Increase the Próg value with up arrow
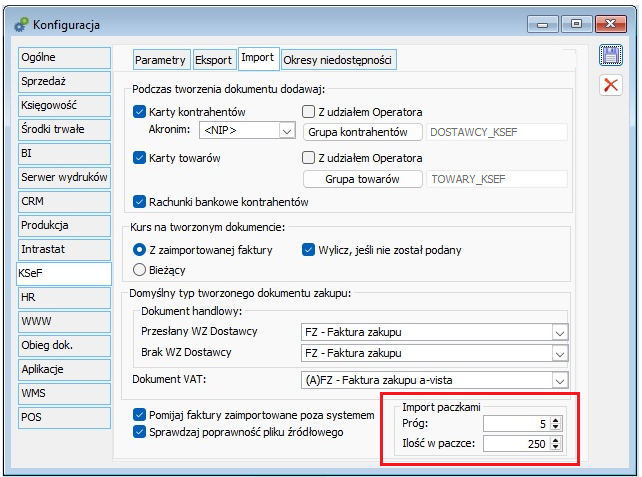 click(557, 419)
